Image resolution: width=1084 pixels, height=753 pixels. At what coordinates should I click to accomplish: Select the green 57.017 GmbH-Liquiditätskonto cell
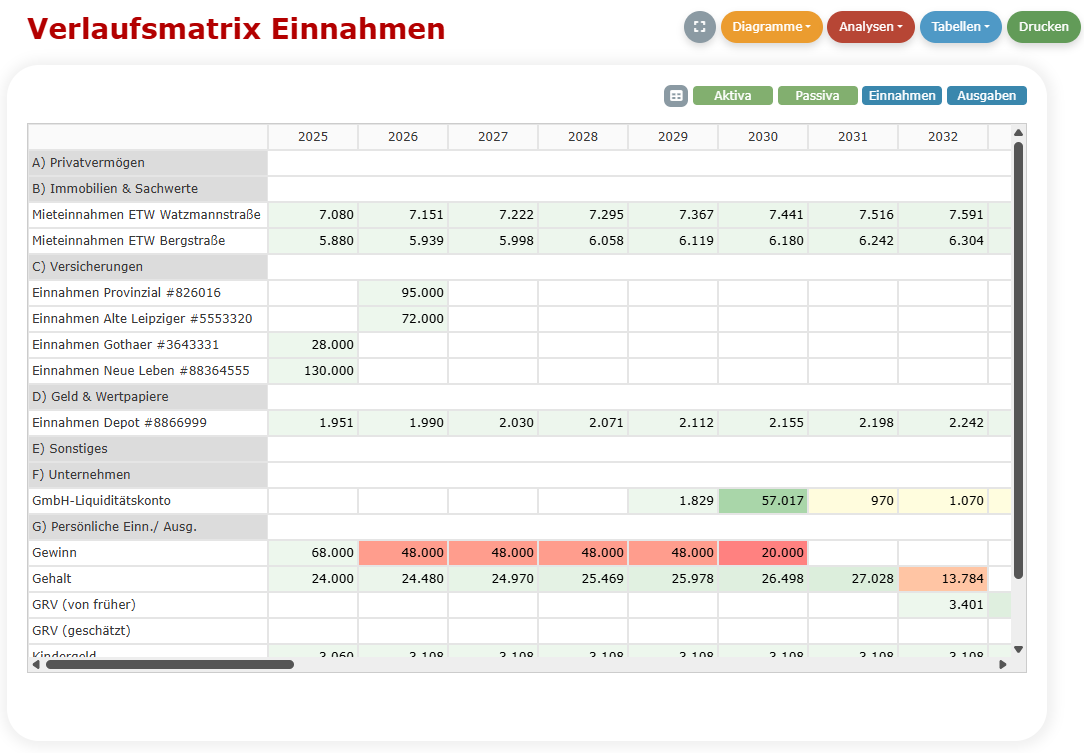click(x=763, y=501)
